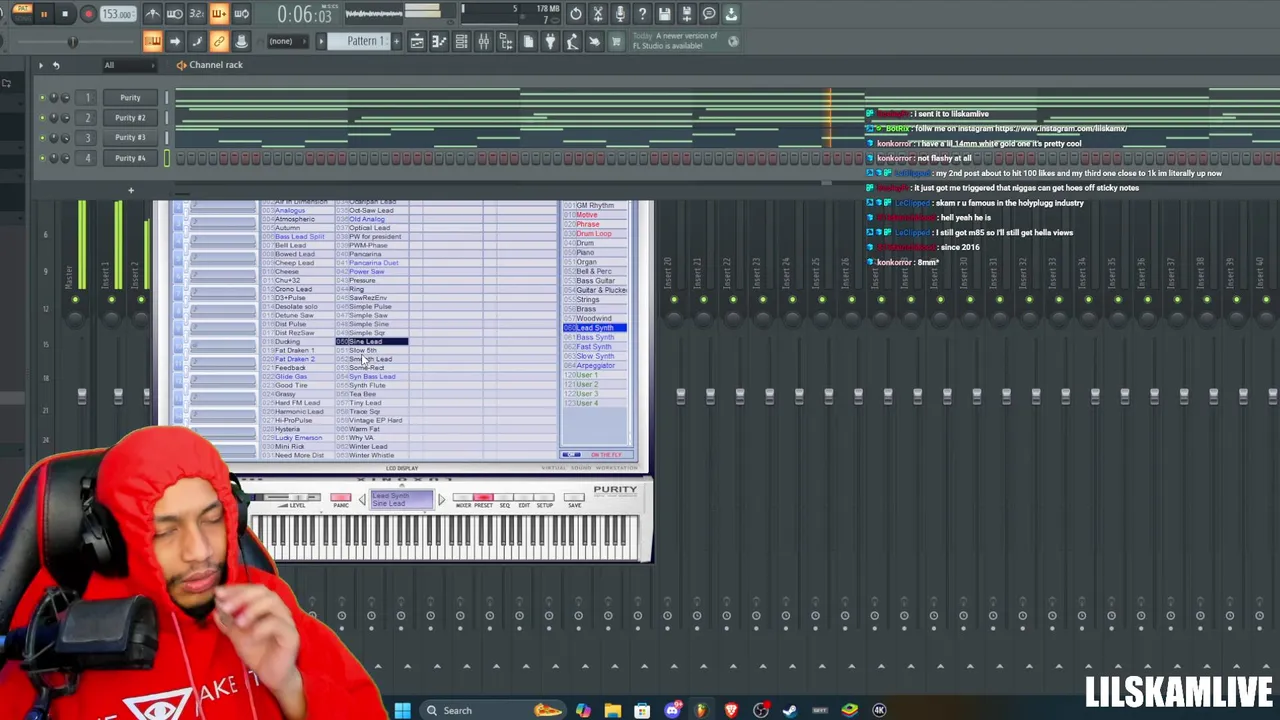This screenshot has height=720, width=1280.
Task: Adjust the mixer Master track fader
Action: click(81, 396)
